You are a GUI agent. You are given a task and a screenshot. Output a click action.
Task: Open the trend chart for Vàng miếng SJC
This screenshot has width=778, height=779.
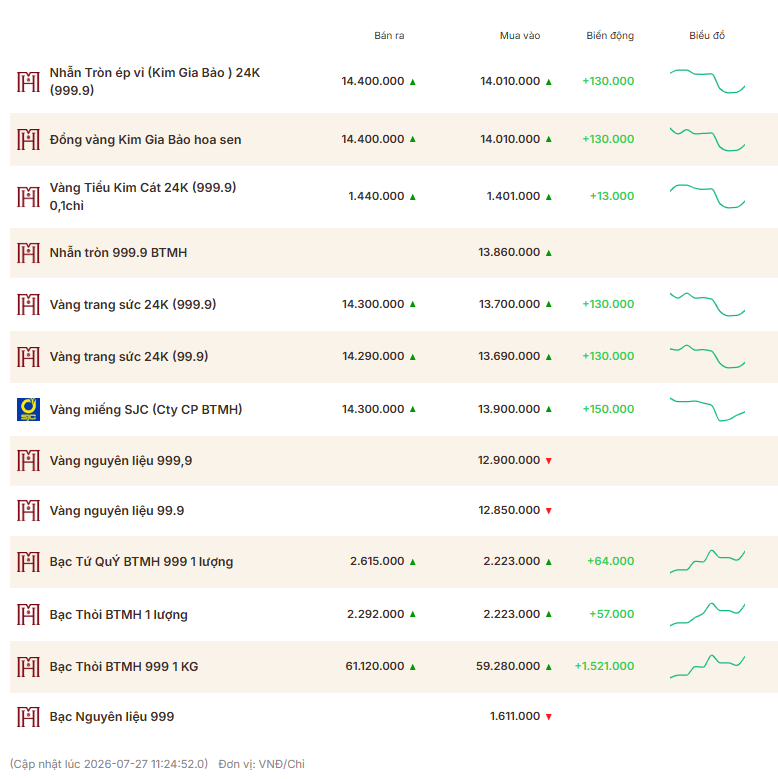coord(707,409)
